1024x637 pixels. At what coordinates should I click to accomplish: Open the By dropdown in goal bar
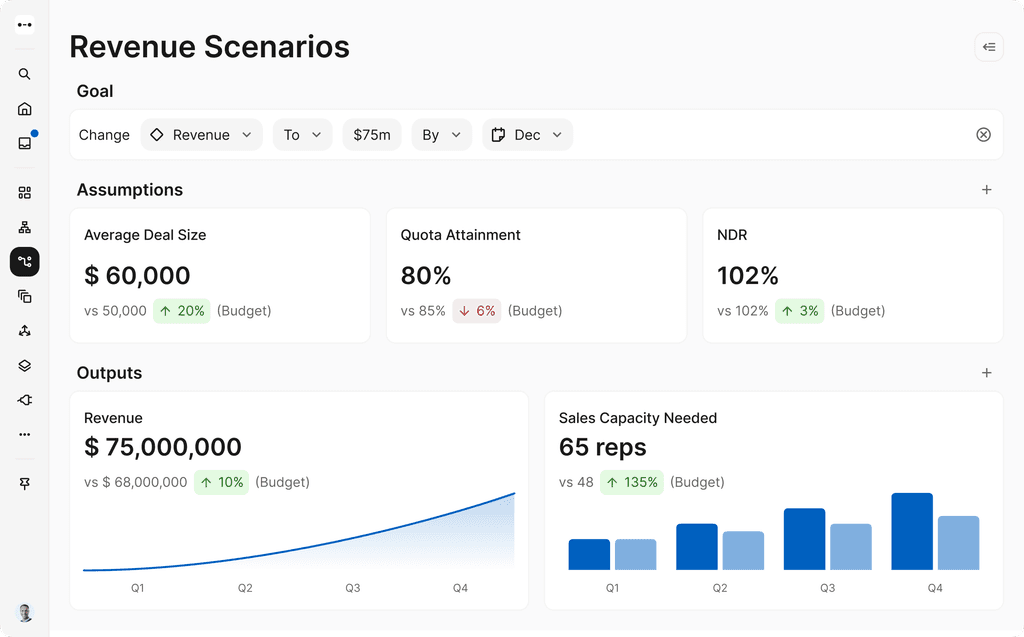click(x=441, y=134)
